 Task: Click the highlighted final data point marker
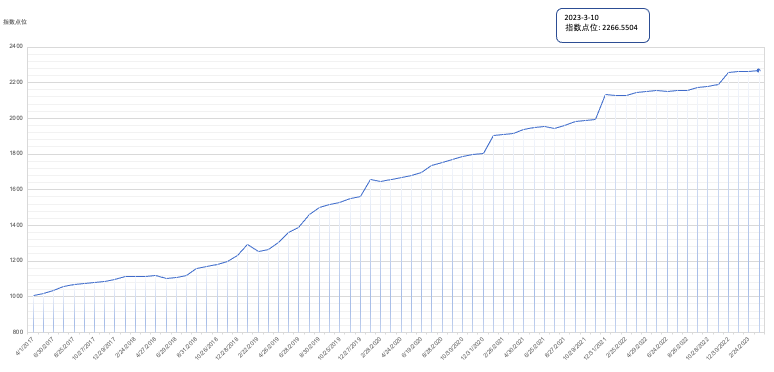pos(759,71)
